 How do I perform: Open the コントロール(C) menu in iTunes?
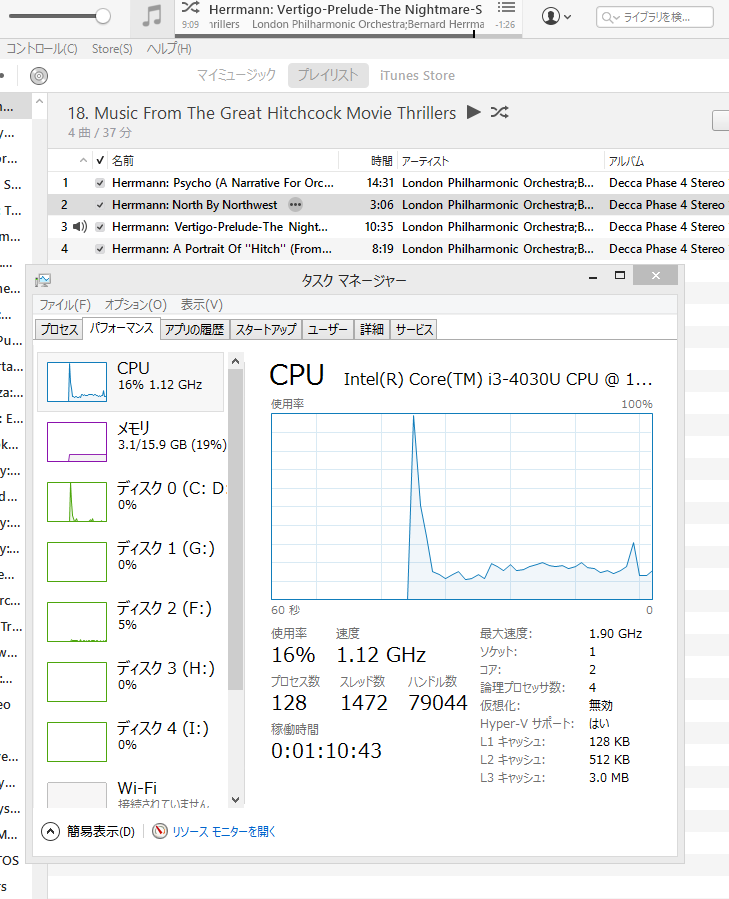[41, 49]
